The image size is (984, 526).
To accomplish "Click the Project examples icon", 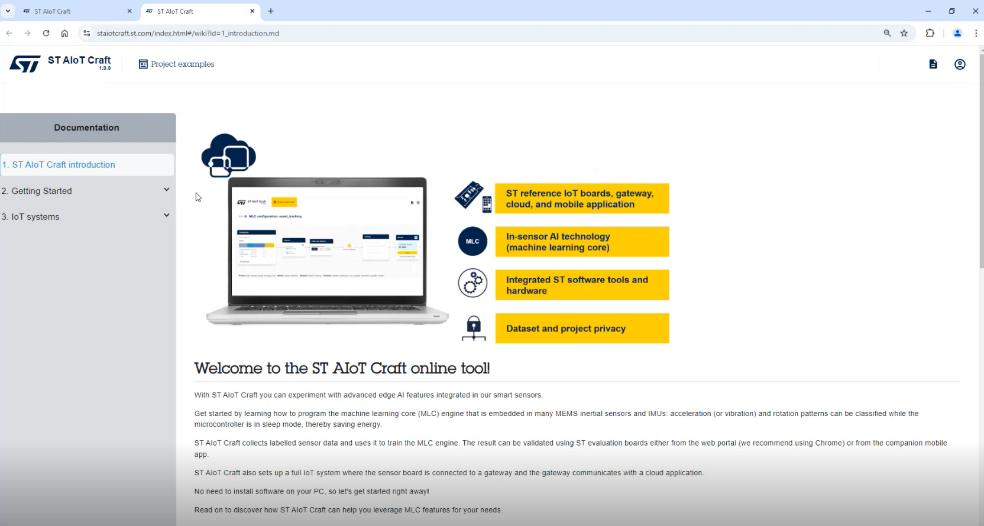I will tap(143, 64).
